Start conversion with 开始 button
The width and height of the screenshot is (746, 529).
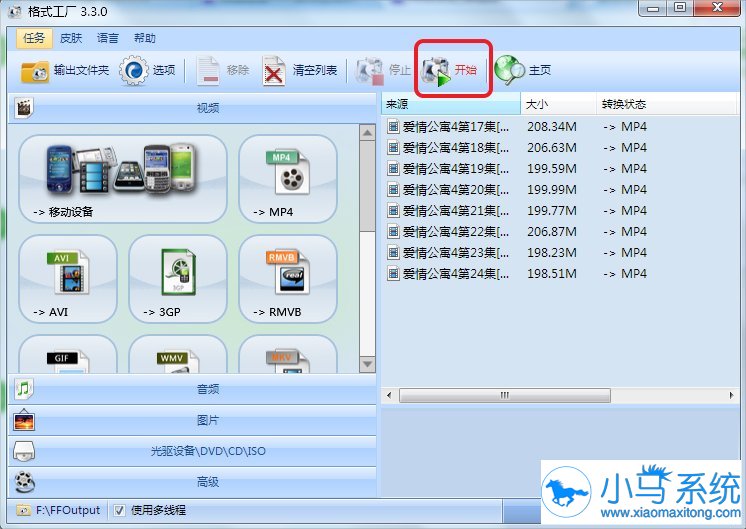pyautogui.click(x=450, y=70)
